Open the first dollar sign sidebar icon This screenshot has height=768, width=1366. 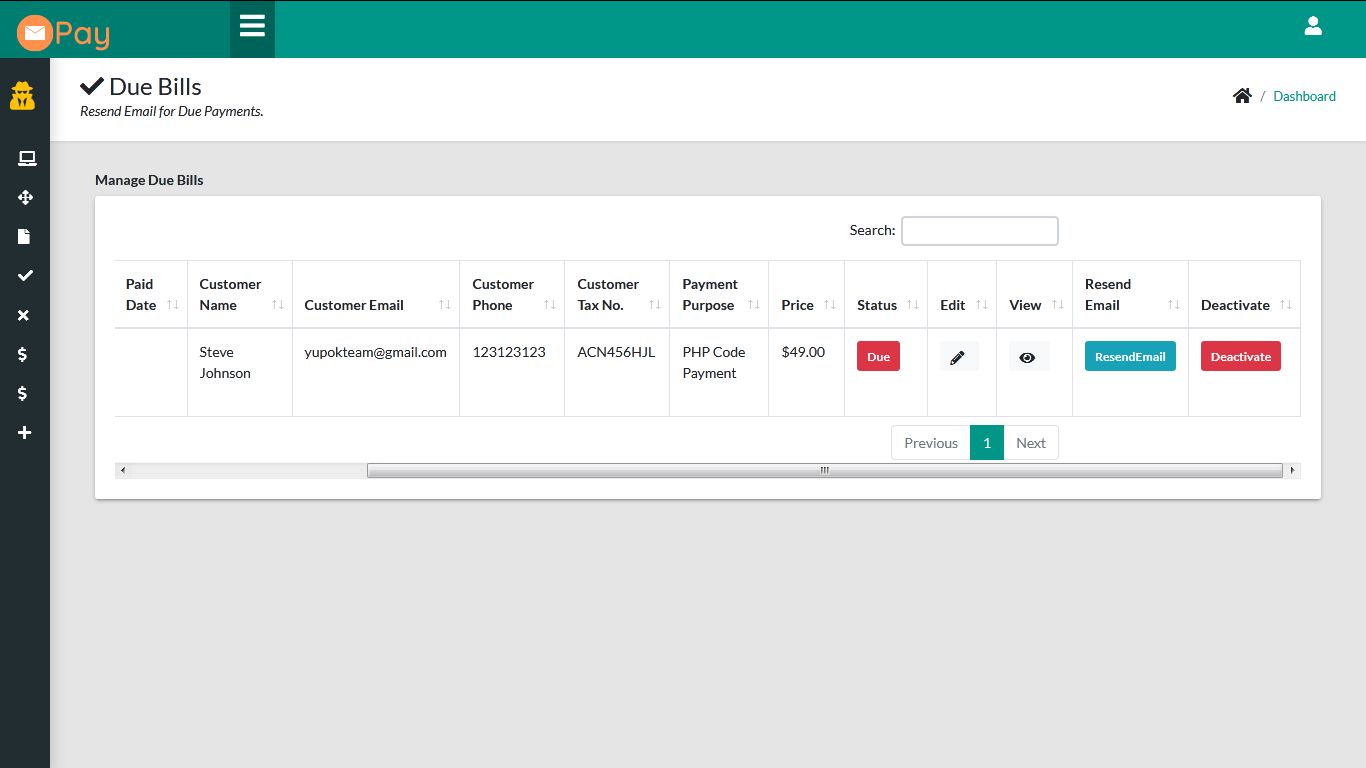[26, 354]
